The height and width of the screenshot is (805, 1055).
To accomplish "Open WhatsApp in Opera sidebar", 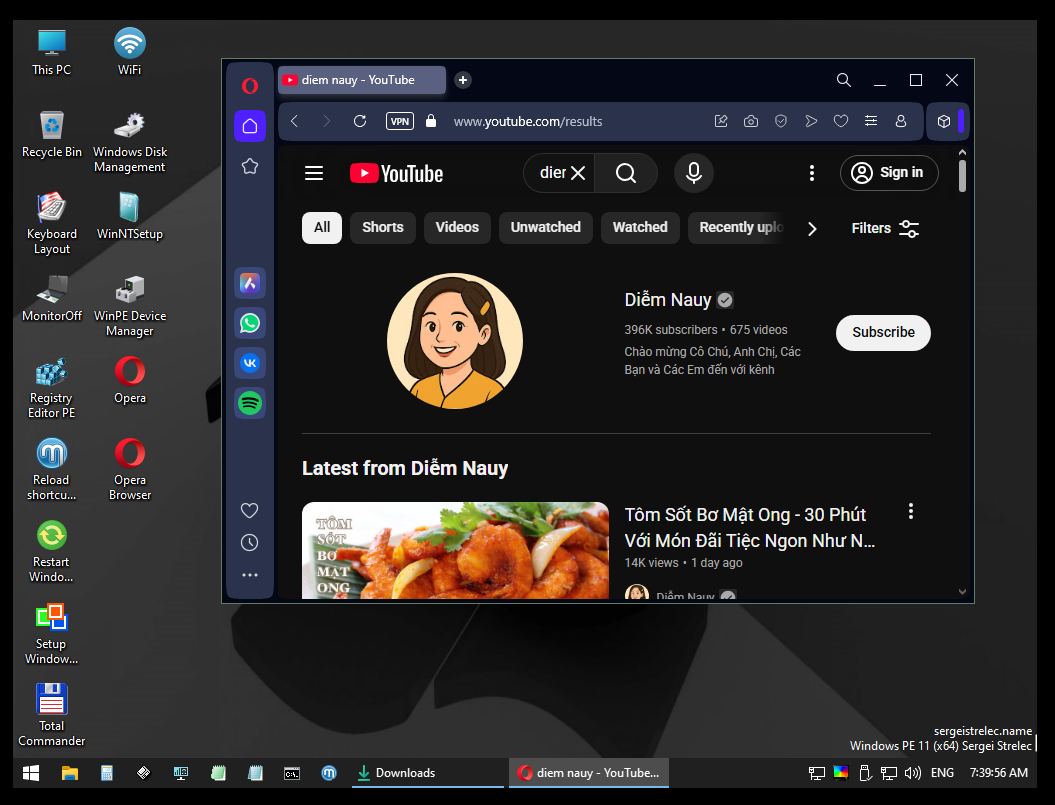I will coord(250,323).
